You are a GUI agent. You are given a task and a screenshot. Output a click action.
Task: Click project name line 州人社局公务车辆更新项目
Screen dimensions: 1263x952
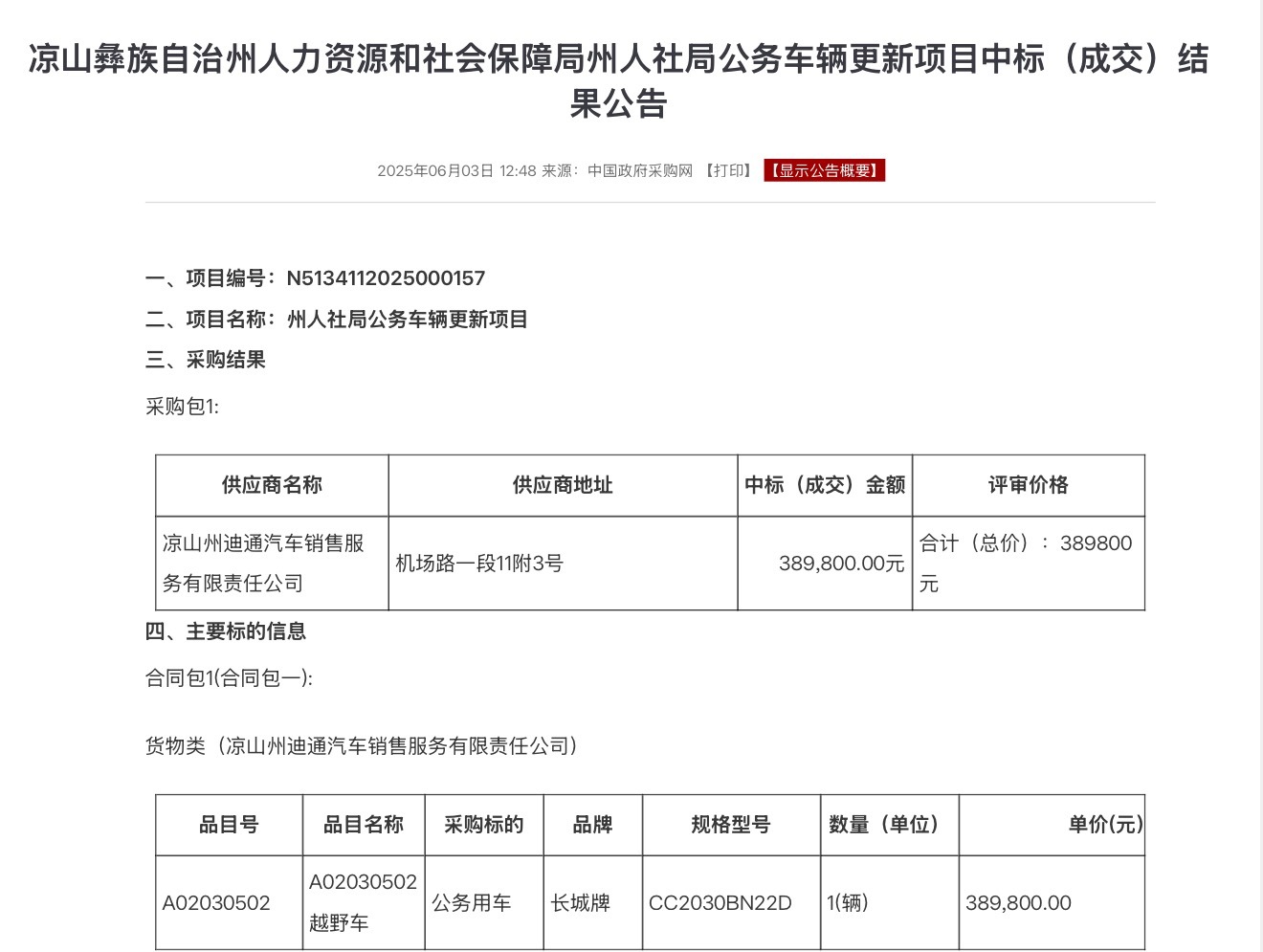pos(337,320)
